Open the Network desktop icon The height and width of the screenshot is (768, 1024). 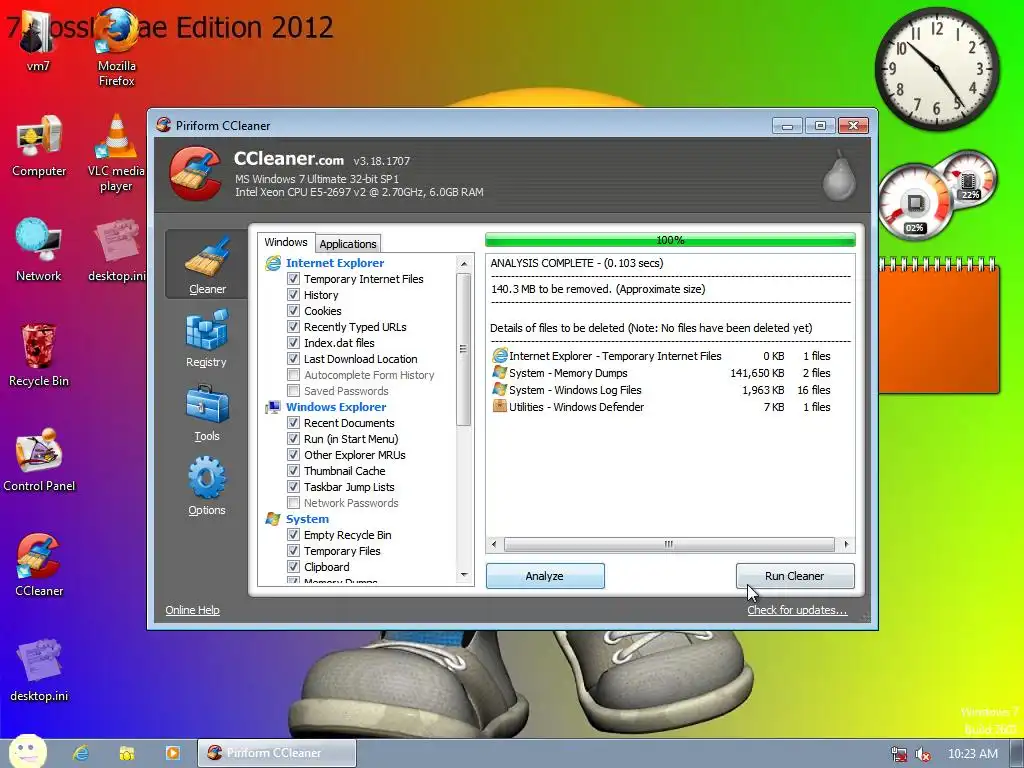pos(39,251)
